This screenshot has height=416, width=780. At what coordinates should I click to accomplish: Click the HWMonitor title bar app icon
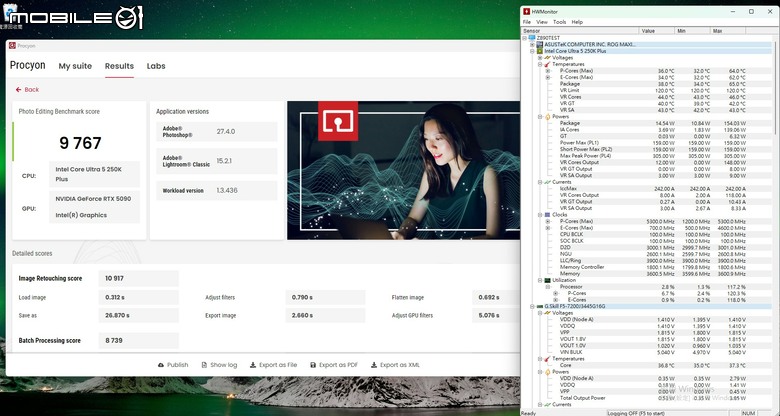click(526, 11)
